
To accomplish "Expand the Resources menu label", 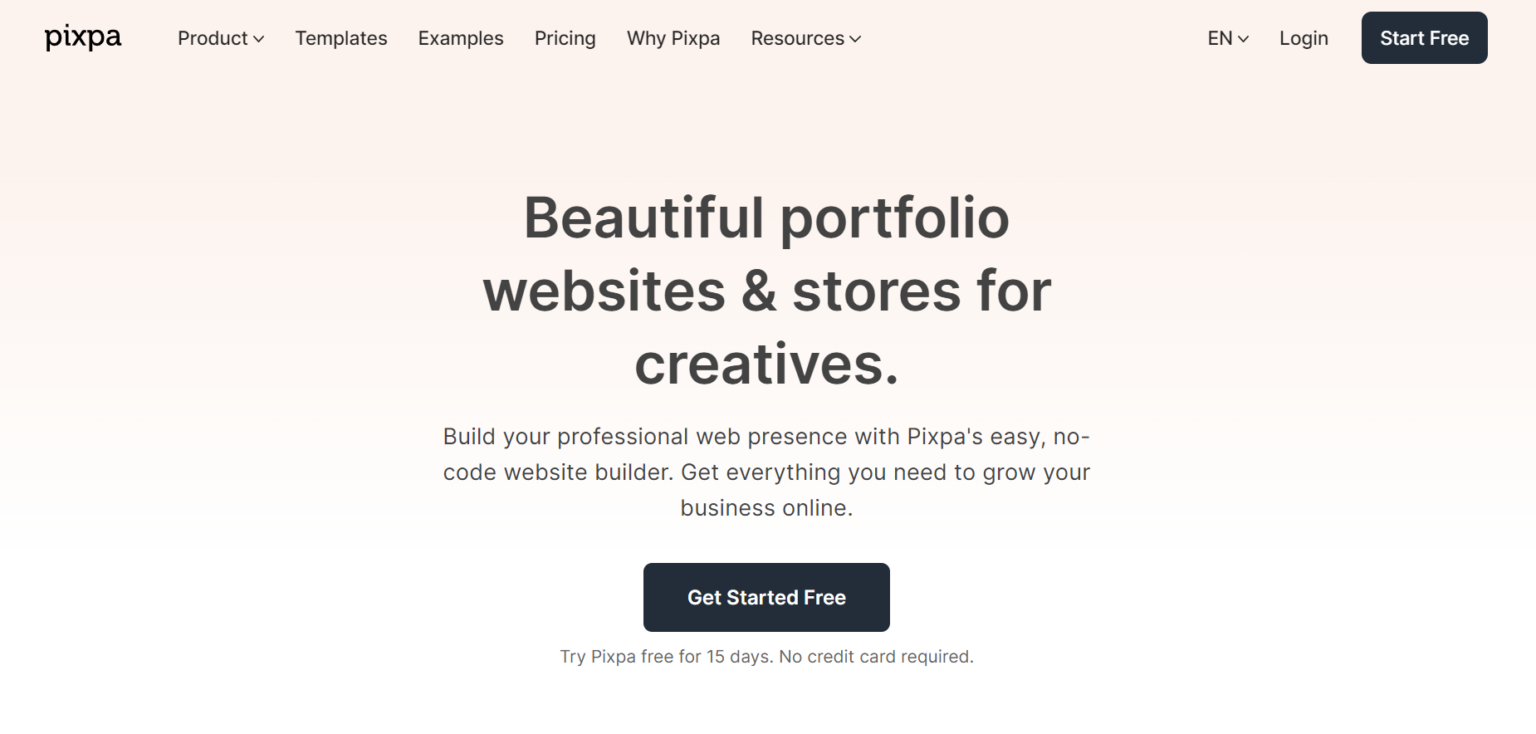I will 797,38.
